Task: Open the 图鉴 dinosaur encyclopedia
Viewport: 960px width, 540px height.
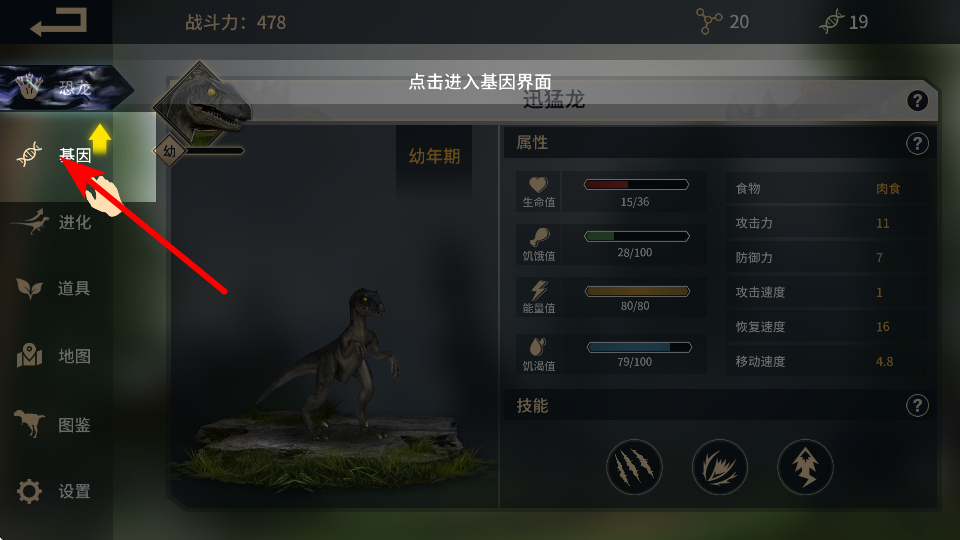Action: point(56,424)
